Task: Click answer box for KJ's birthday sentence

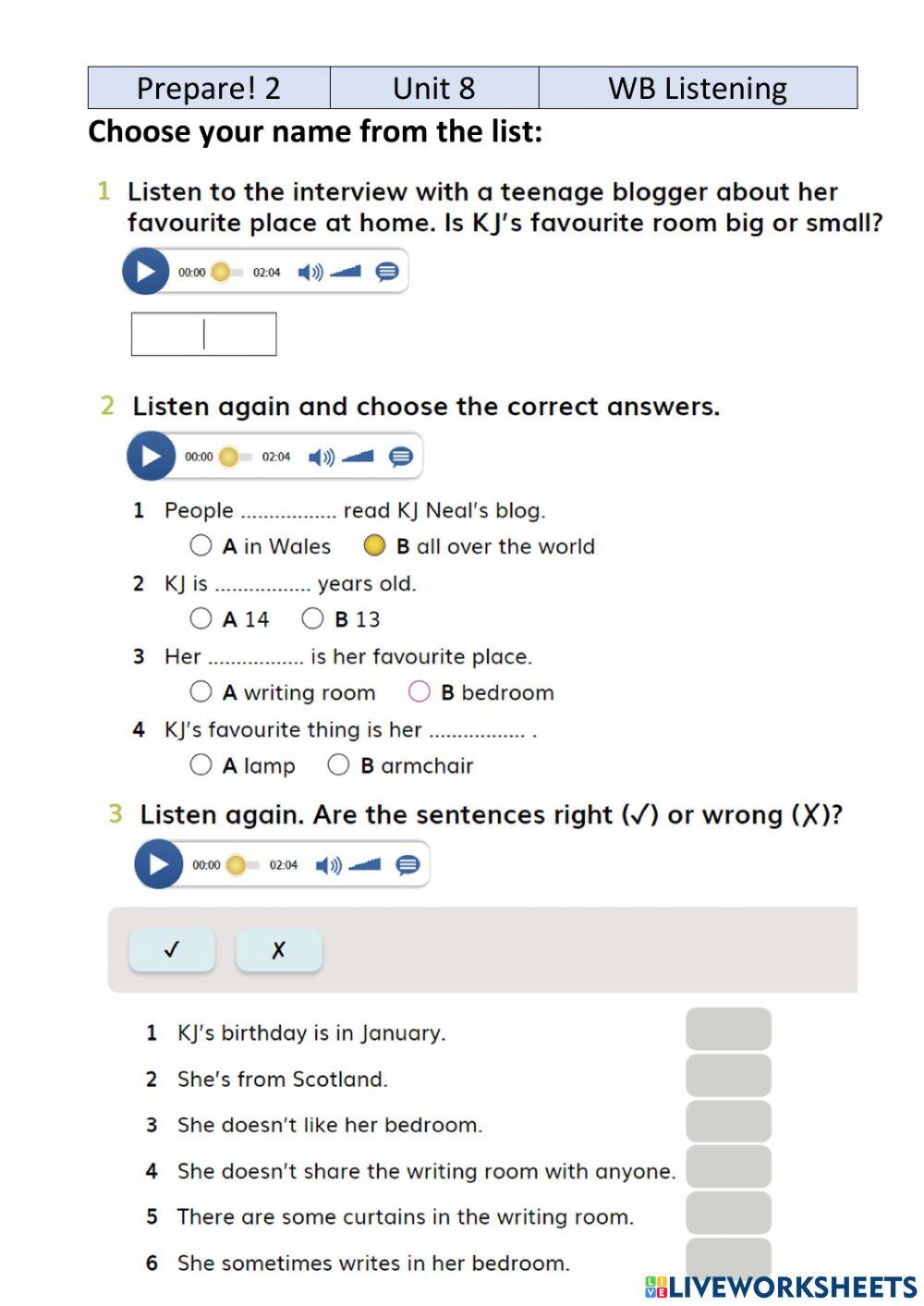Action: (x=728, y=1029)
